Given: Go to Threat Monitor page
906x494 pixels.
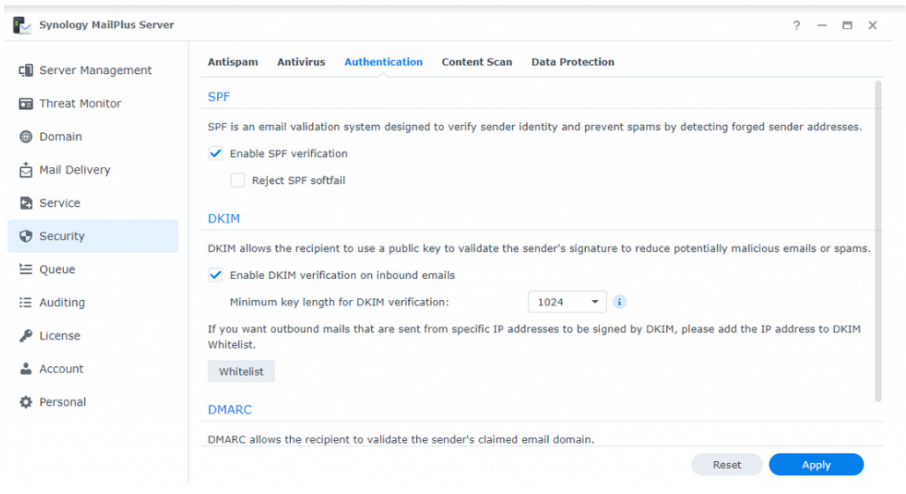Looking at the screenshot, I should [93, 103].
